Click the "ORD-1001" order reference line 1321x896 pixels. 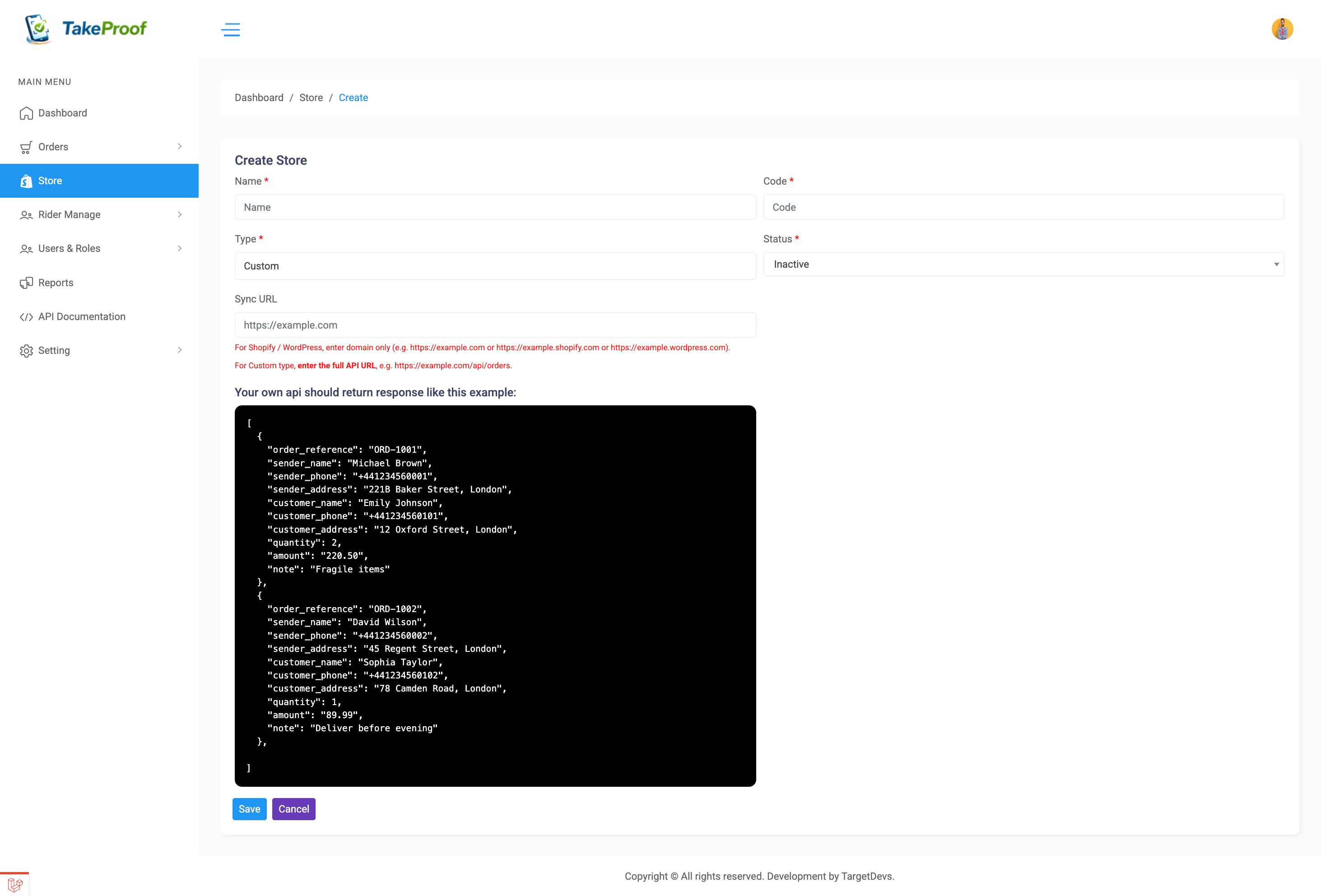[x=347, y=450]
